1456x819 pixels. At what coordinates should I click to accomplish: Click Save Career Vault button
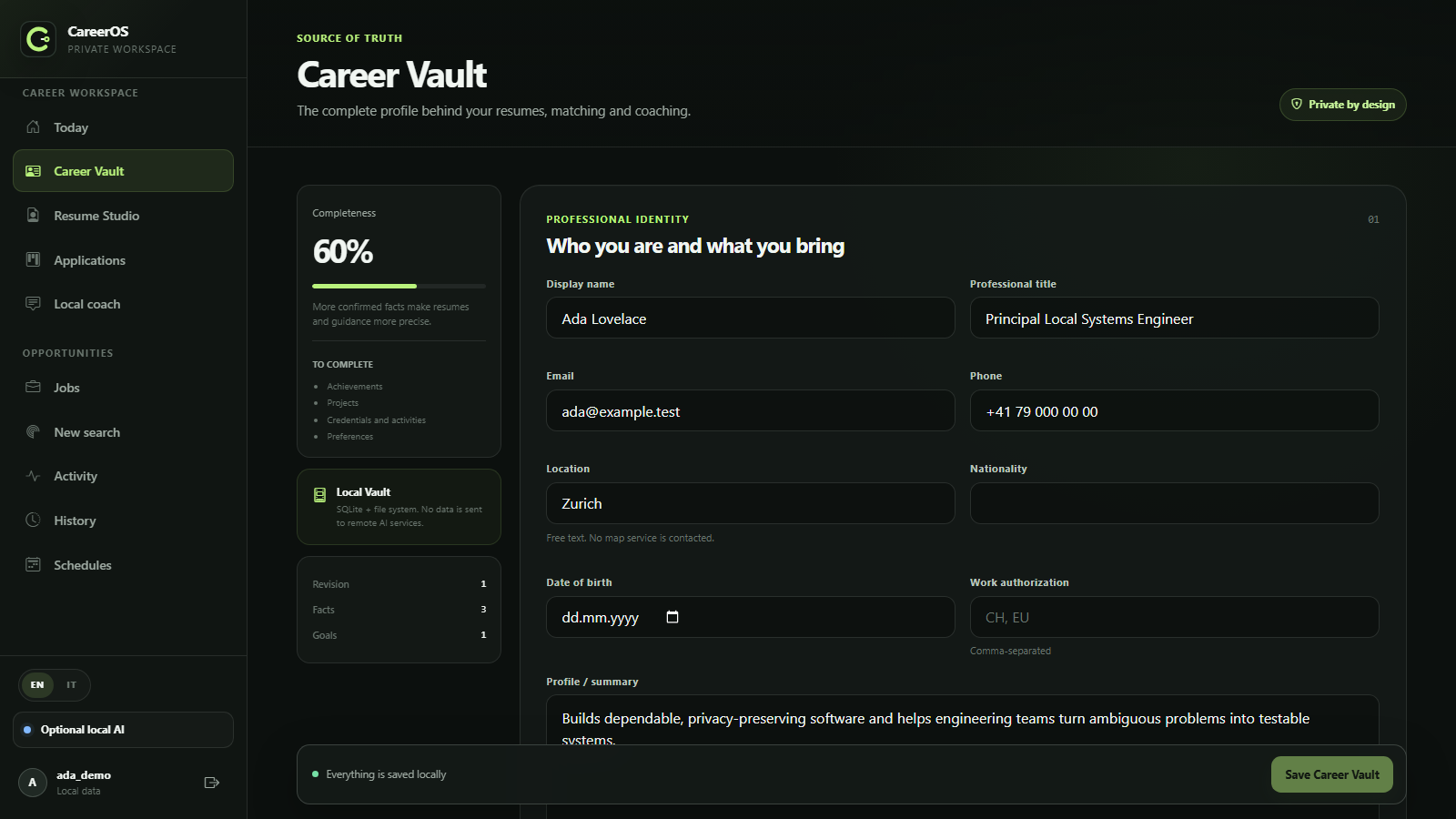(1332, 774)
